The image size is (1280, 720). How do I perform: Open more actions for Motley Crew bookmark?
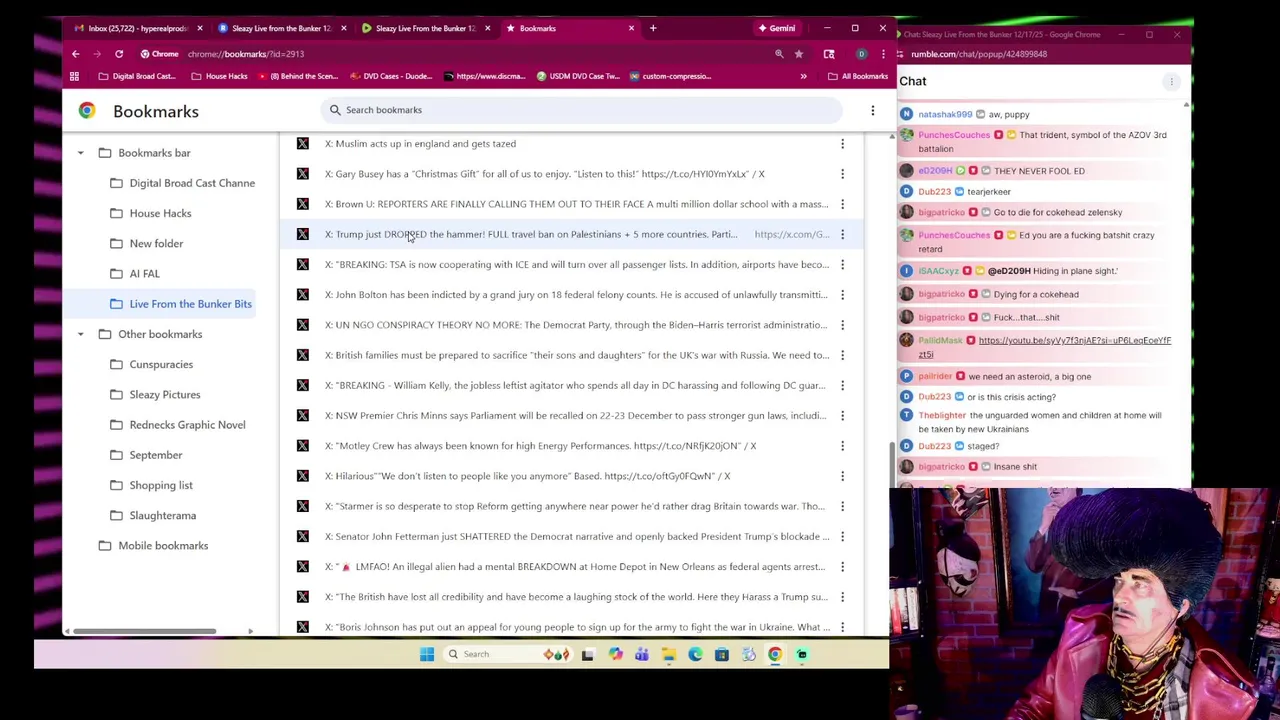[842, 446]
